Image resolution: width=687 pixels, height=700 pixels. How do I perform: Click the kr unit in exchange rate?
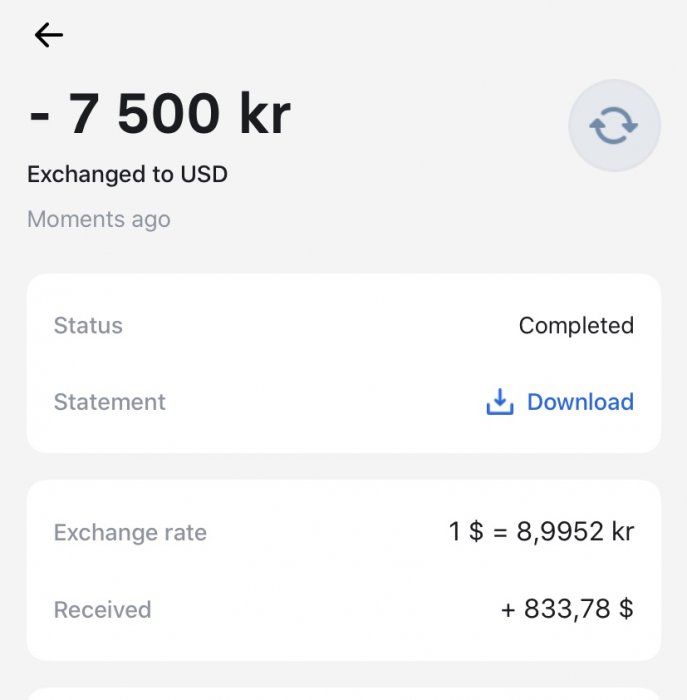point(622,533)
